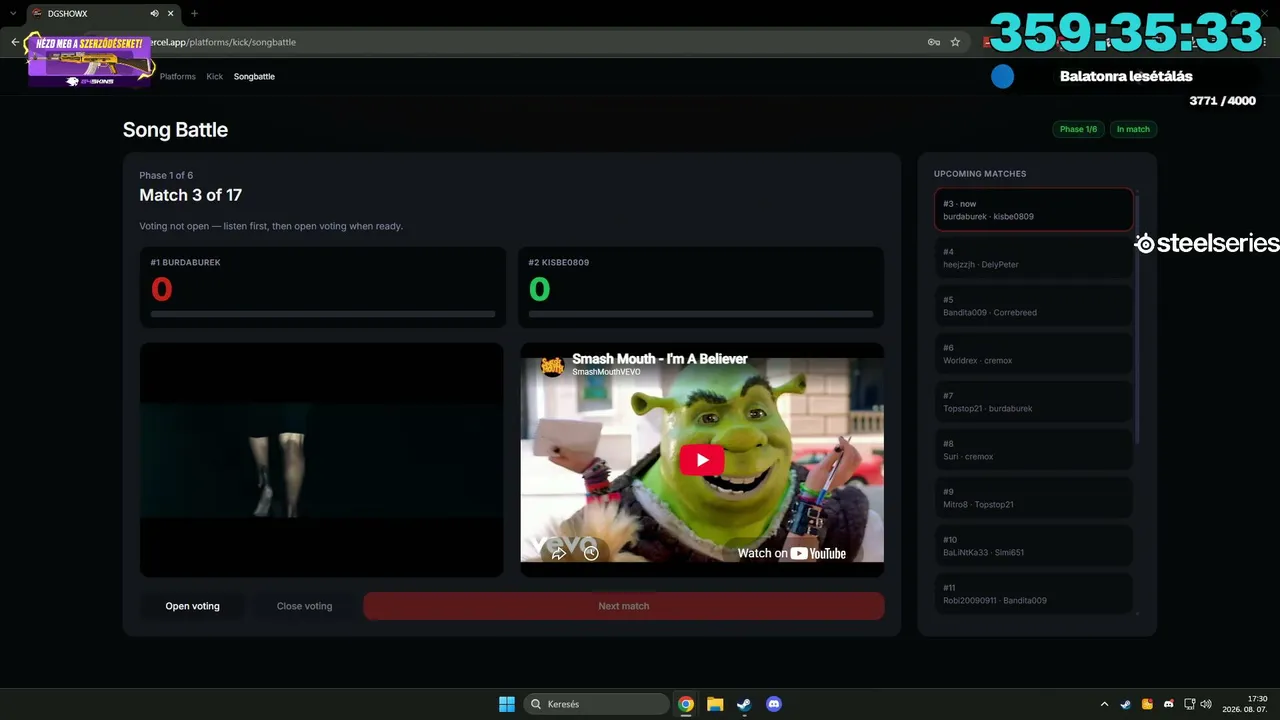The width and height of the screenshot is (1280, 720).
Task: Click the Steam system tray icon
Action: [x=1126, y=704]
